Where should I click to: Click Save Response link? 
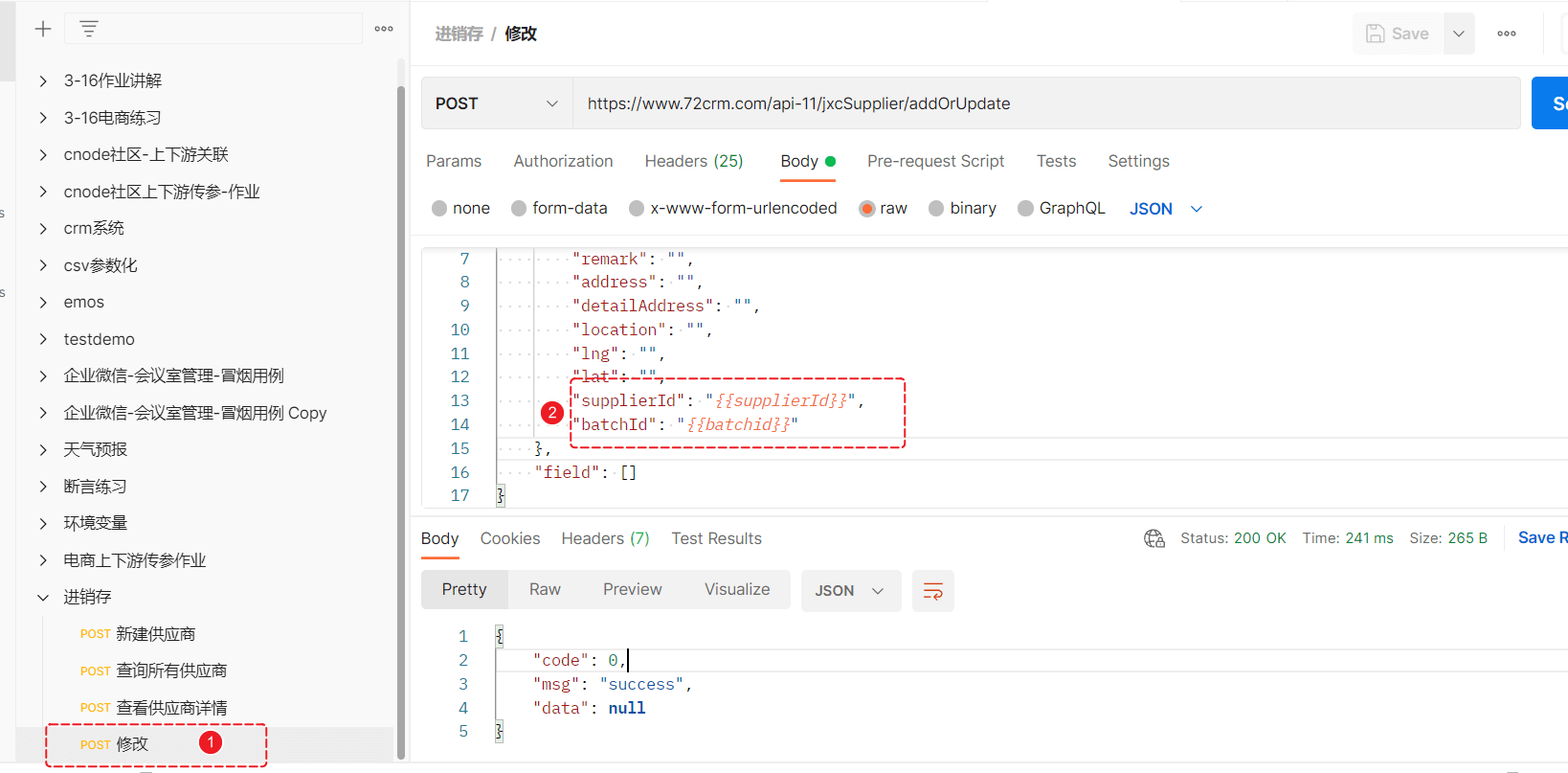click(1542, 537)
